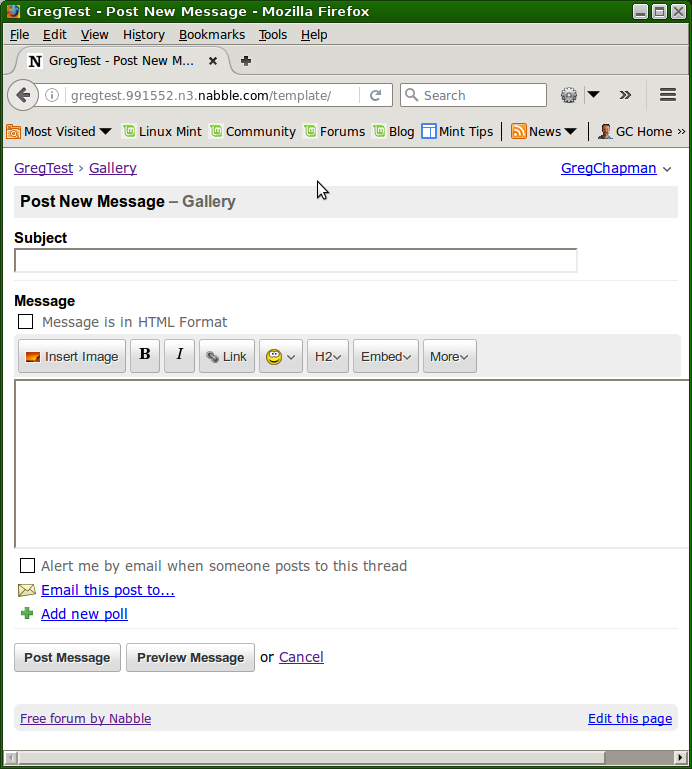Enable Message is in HTML Format
Viewport: 692px width, 769px height.
tap(26, 322)
